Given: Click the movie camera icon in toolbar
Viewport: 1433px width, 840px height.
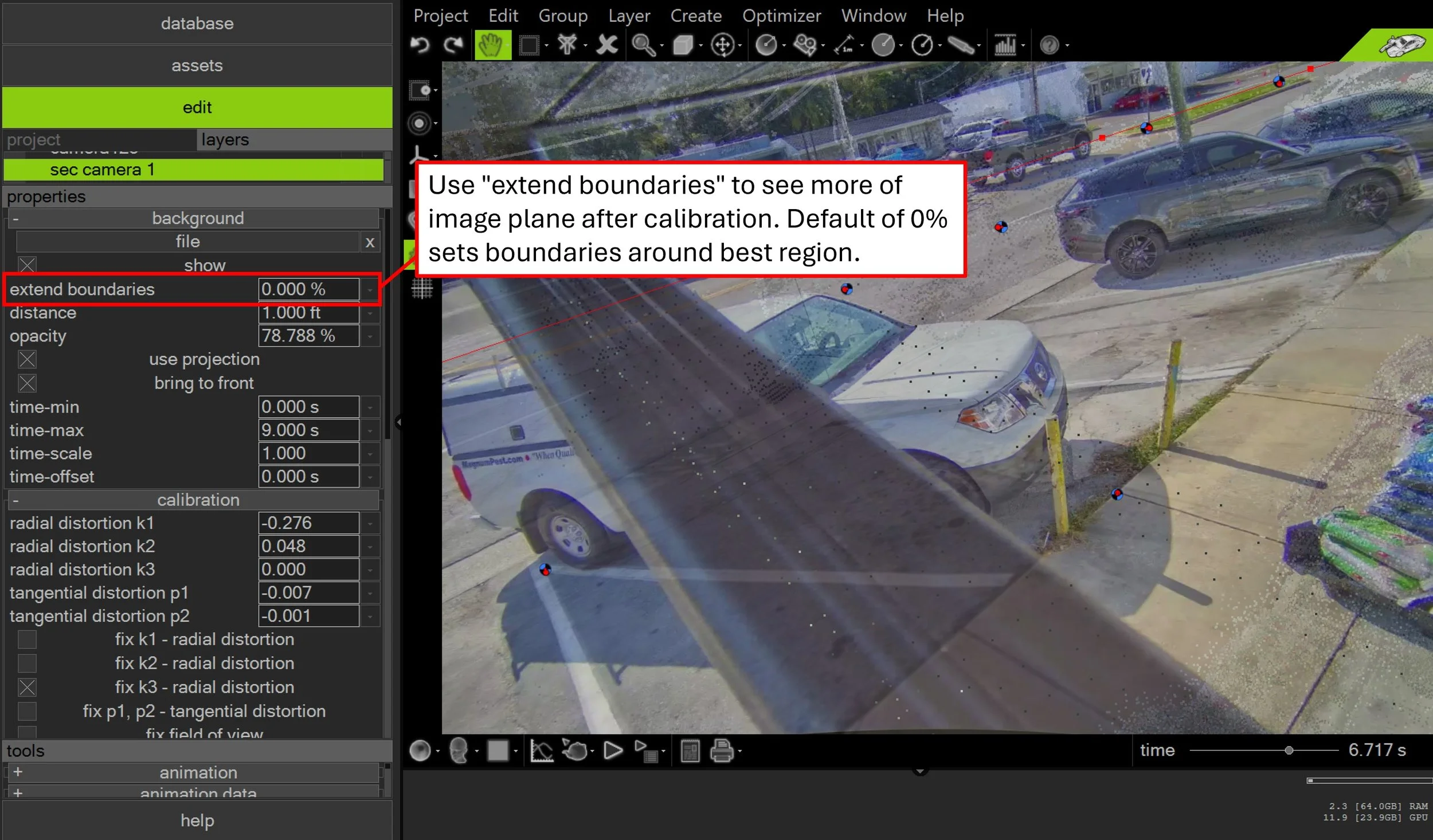Looking at the screenshot, I should click(x=805, y=45).
